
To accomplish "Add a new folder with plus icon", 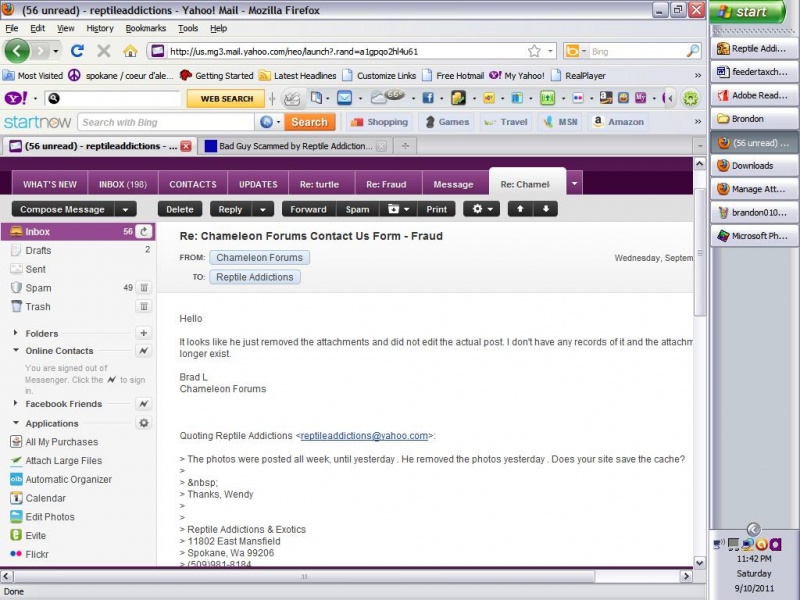I will (x=144, y=333).
